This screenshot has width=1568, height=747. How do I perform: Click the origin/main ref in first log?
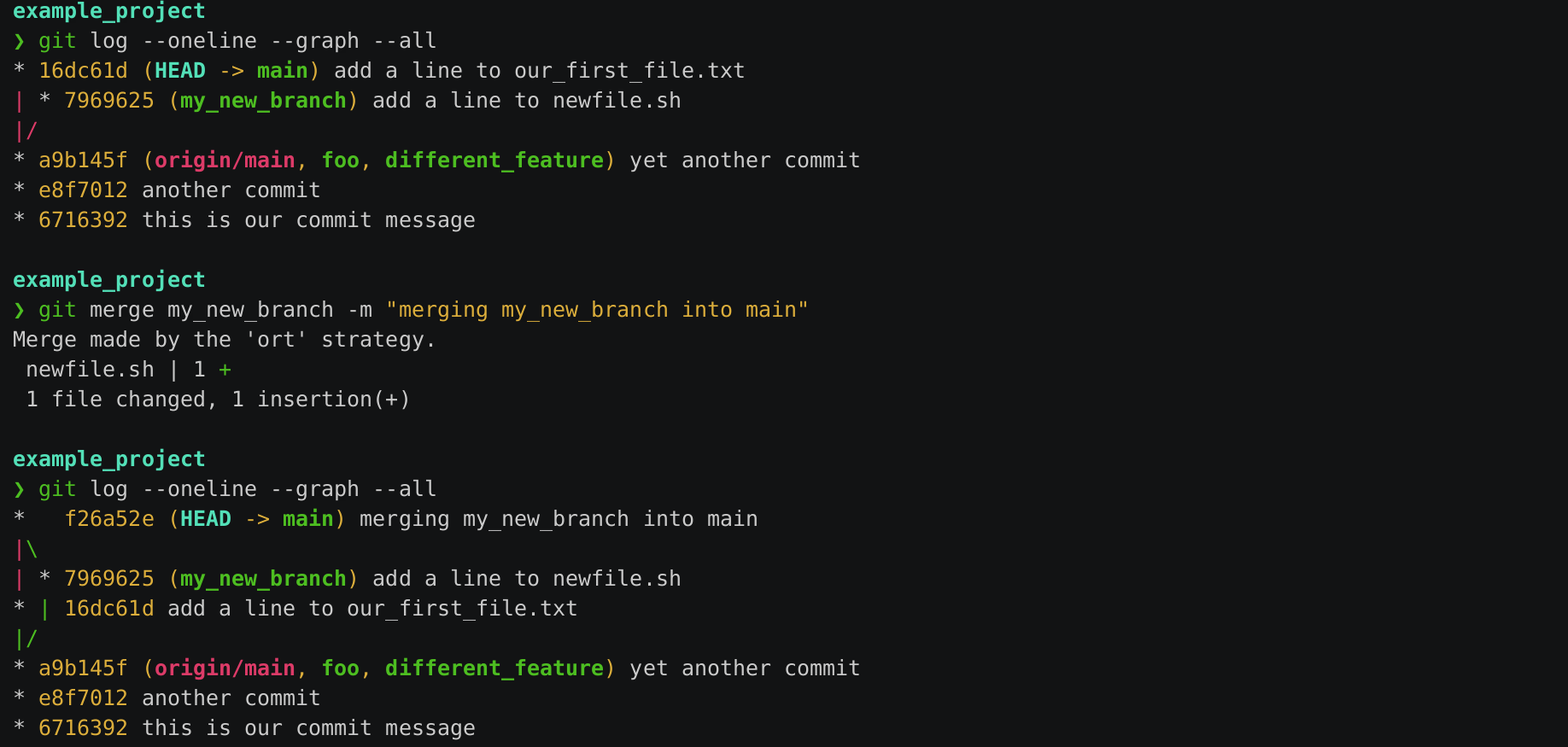[225, 160]
